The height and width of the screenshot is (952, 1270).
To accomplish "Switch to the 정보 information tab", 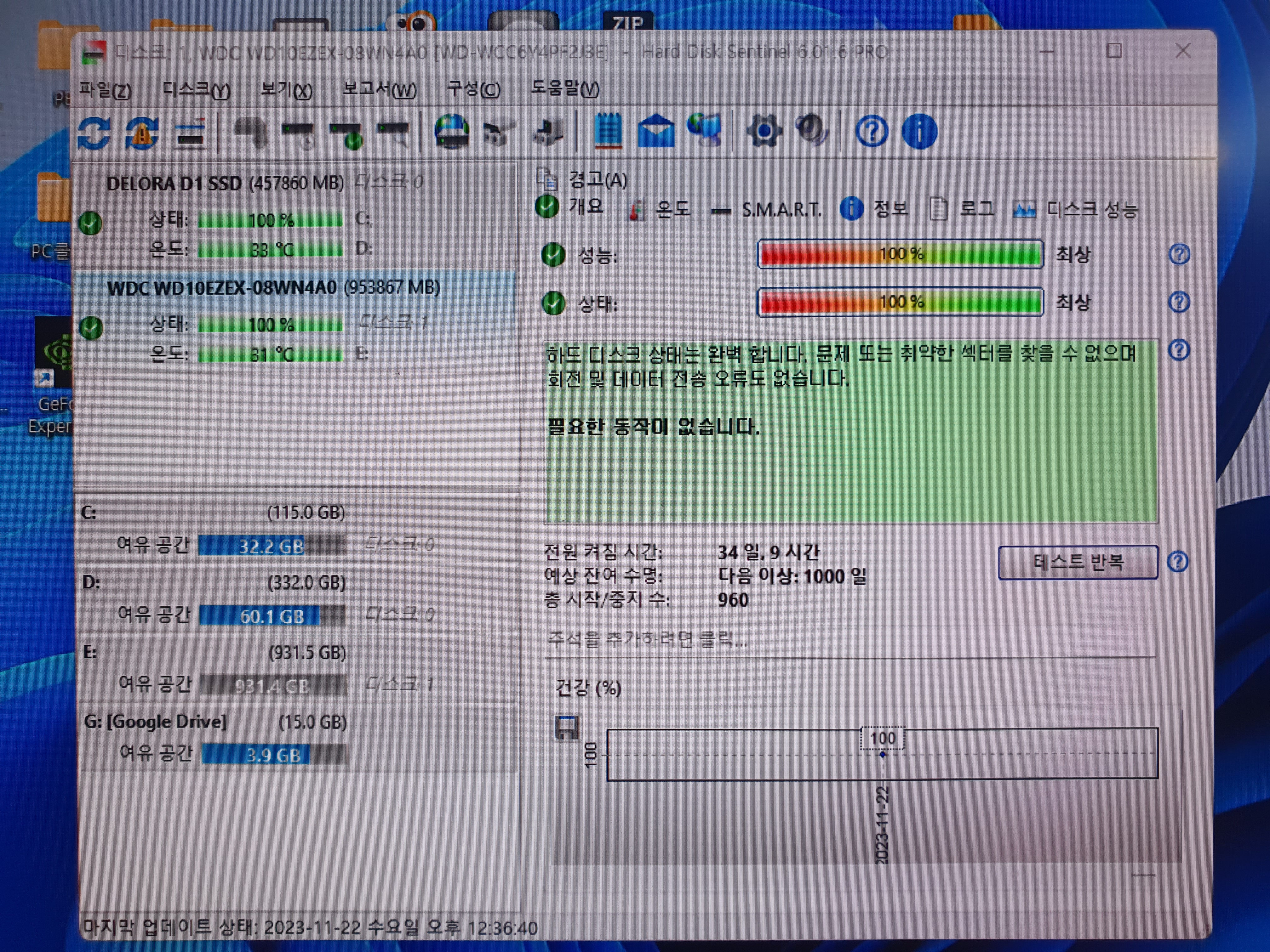I will point(874,209).
